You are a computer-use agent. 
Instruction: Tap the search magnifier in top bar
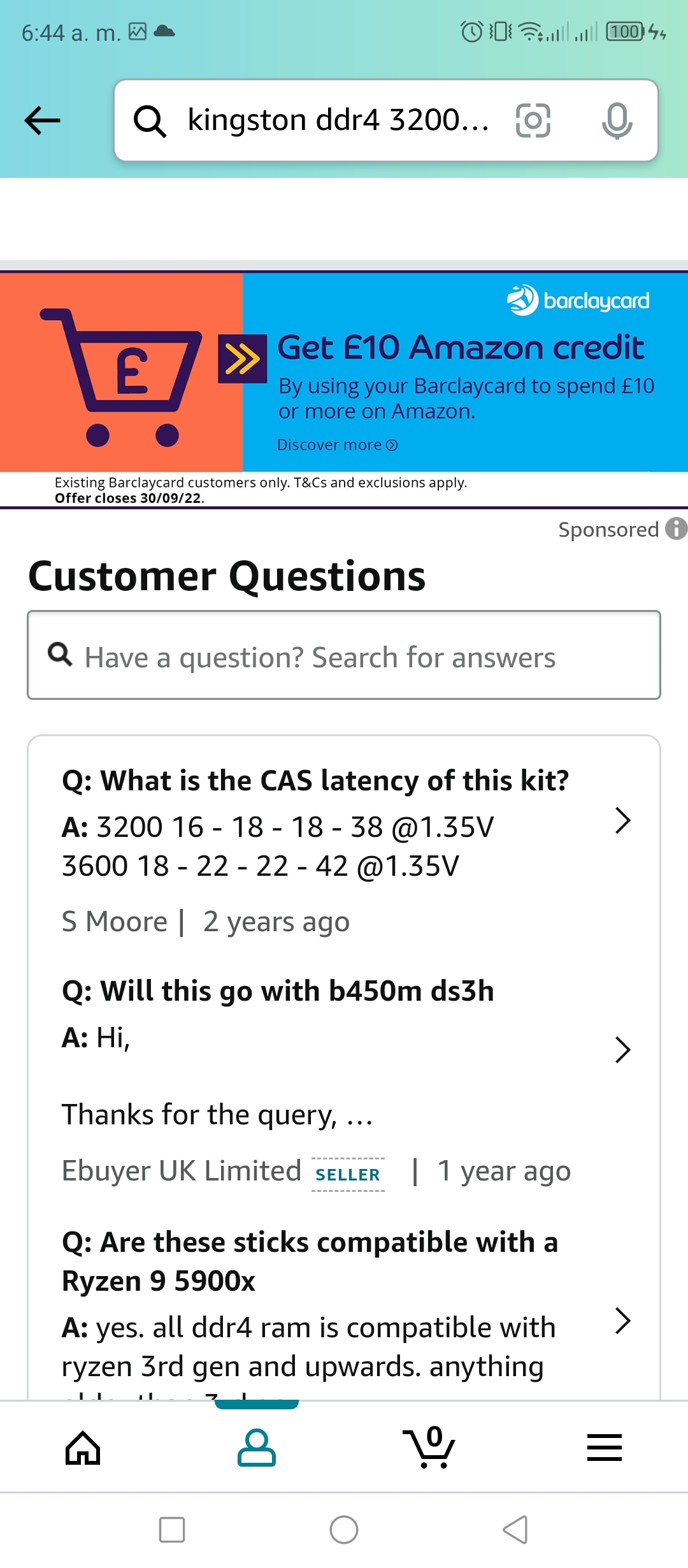click(150, 121)
